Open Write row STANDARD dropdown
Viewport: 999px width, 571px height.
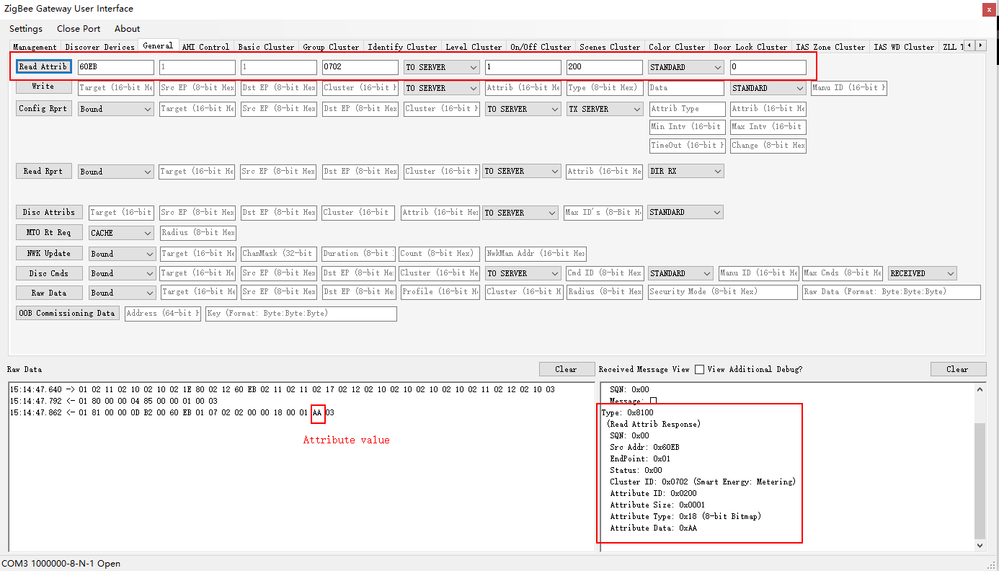(x=768, y=88)
